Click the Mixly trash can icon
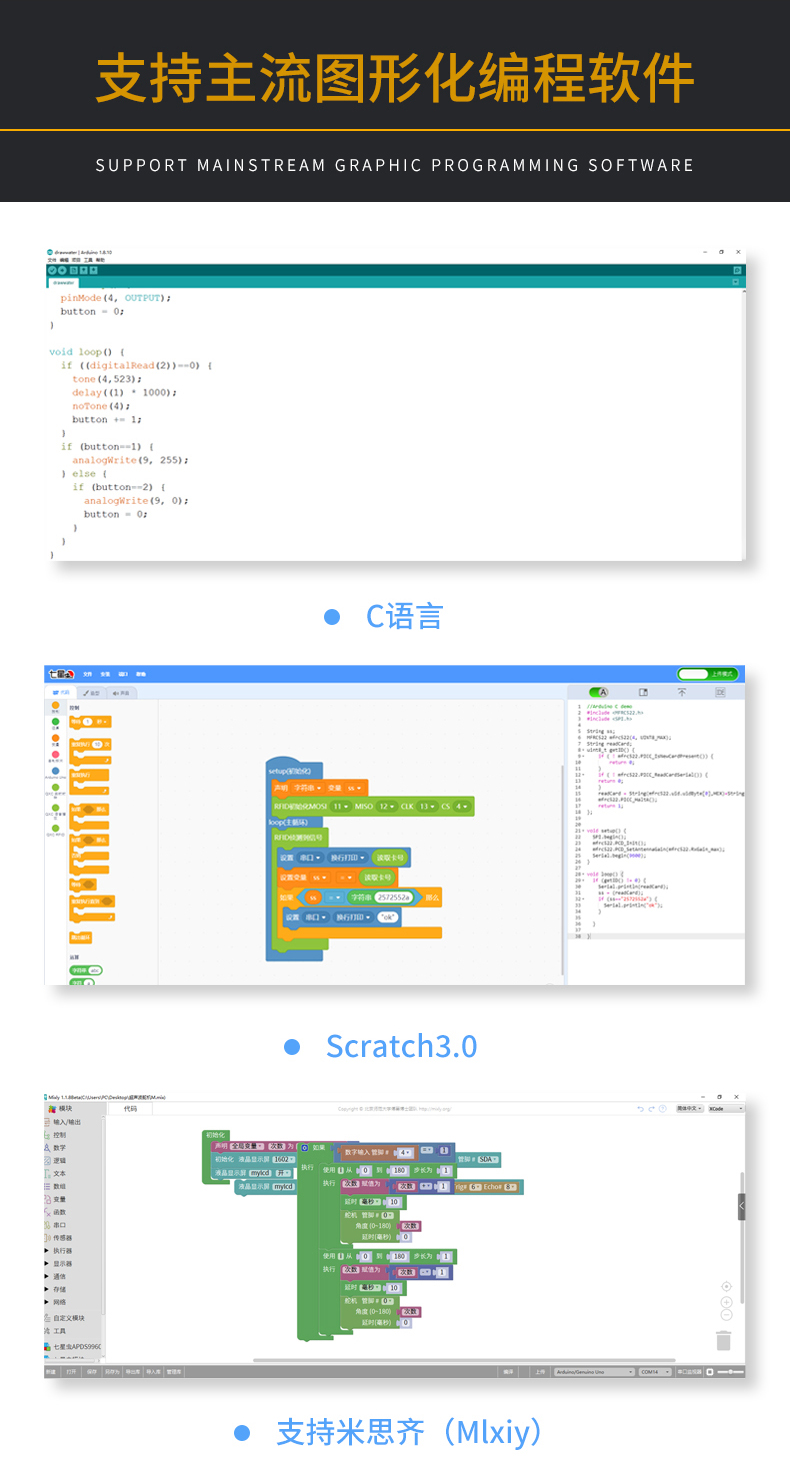The width and height of the screenshot is (790, 1480). click(x=724, y=1341)
